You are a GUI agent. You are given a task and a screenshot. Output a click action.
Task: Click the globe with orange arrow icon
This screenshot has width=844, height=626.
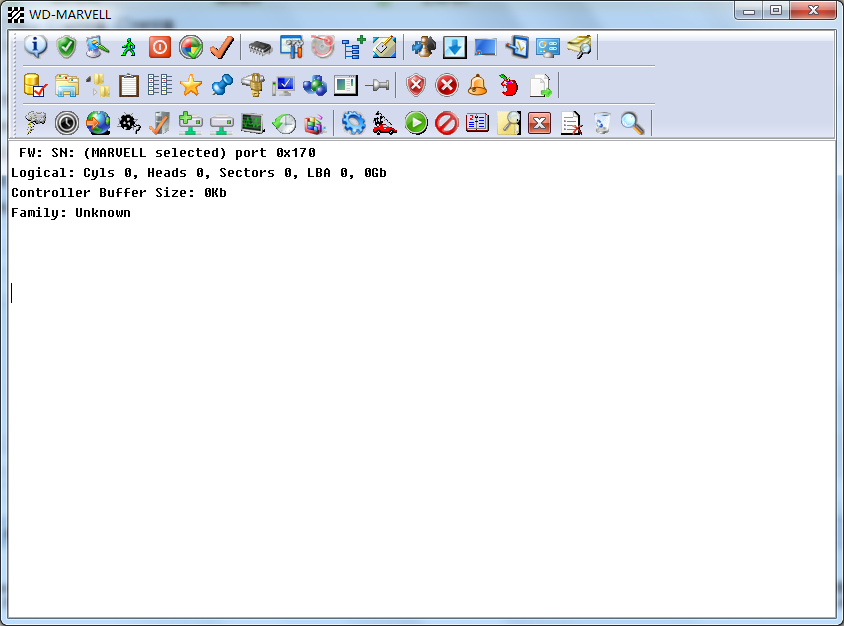[x=98, y=123]
